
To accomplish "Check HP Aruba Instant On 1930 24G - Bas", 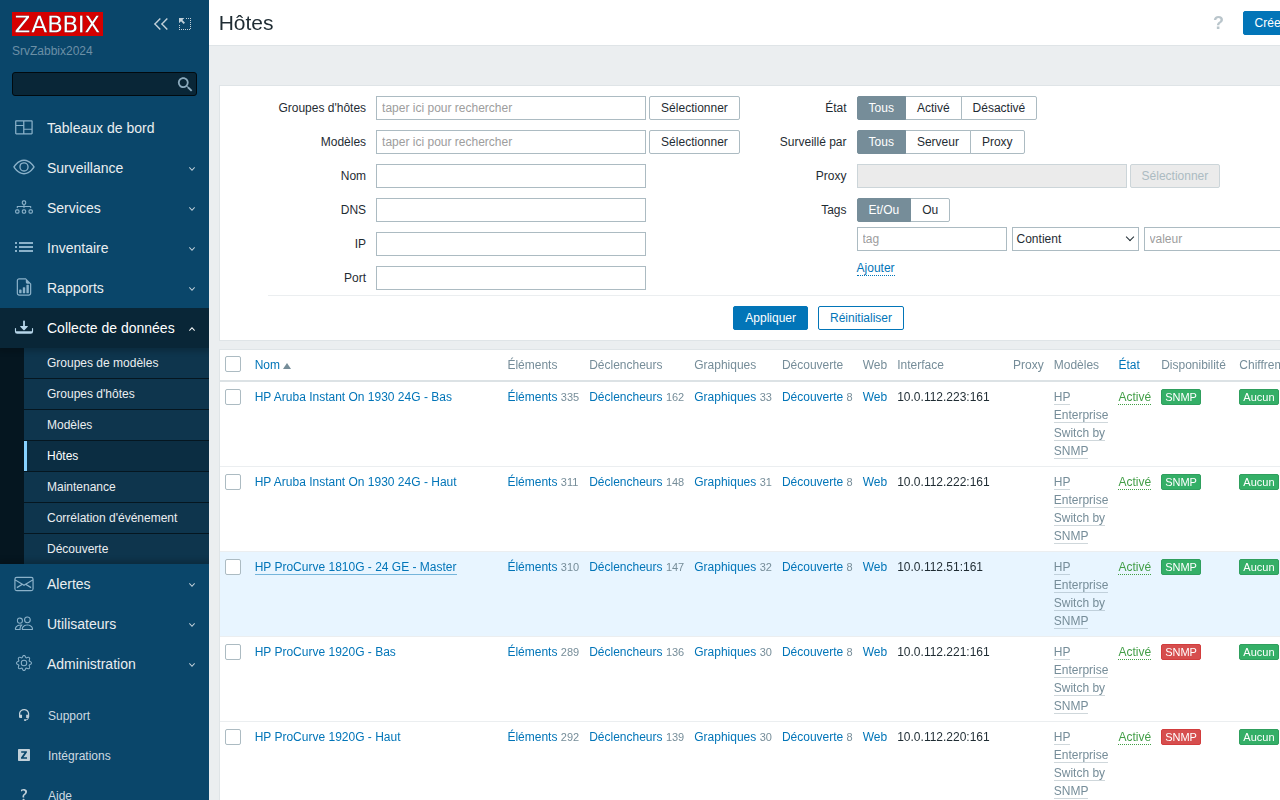I will 233,397.
